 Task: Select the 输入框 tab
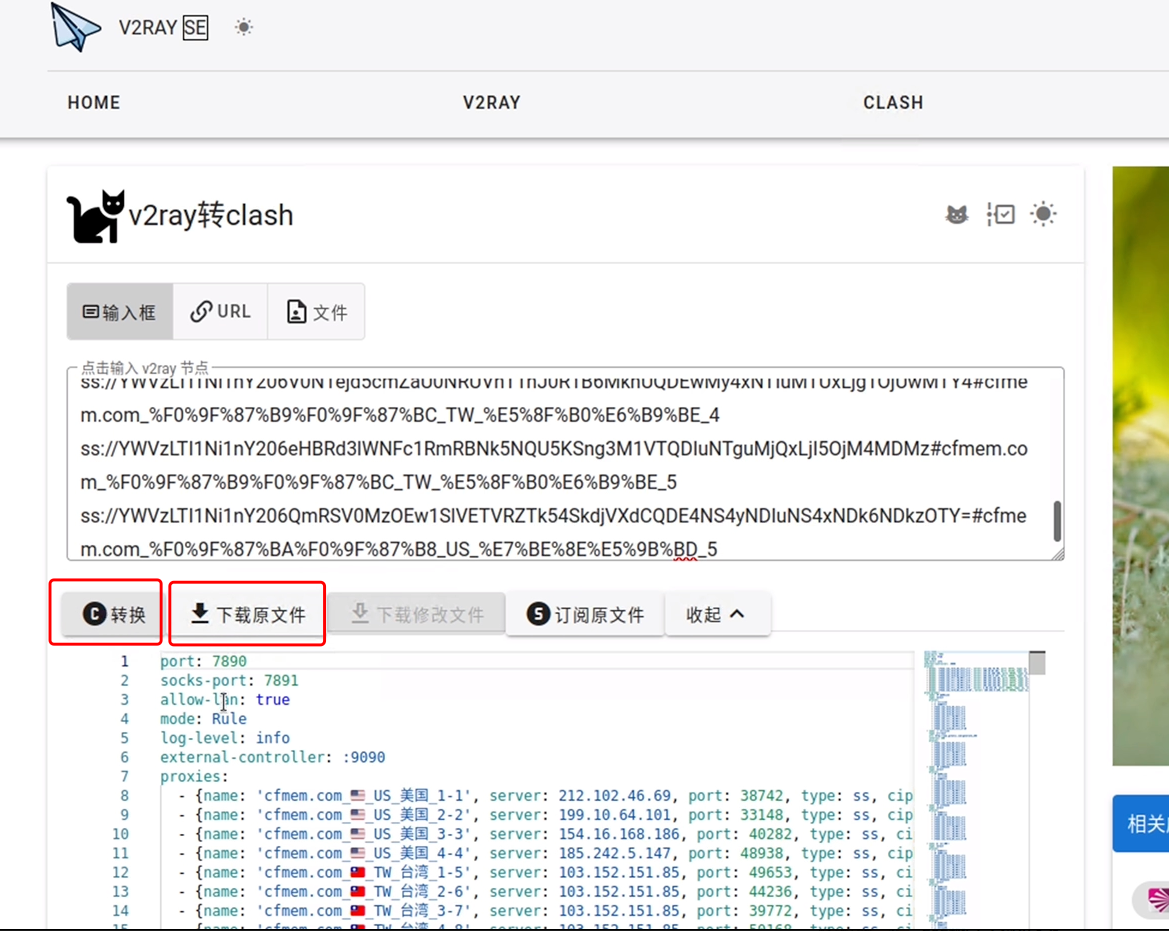point(120,312)
